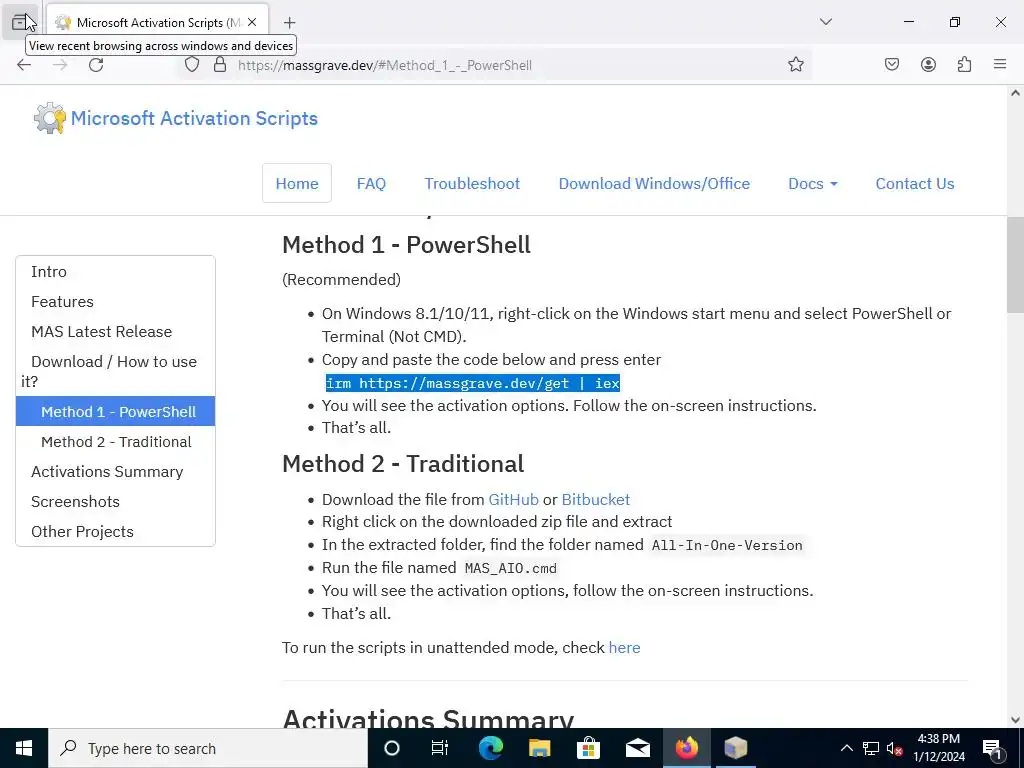Open Mail app from taskbar

(x=637, y=748)
